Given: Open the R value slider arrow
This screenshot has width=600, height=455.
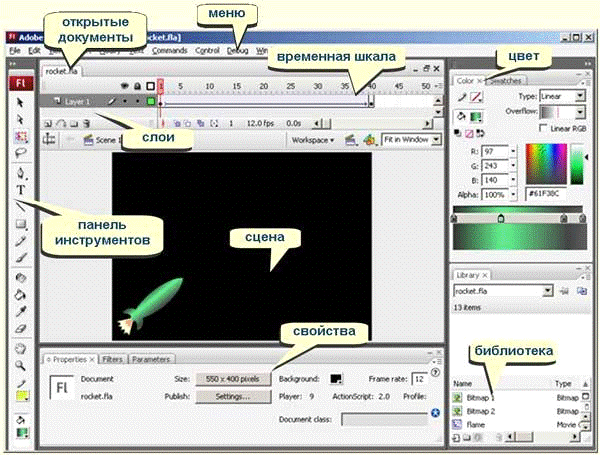Looking at the screenshot, I should pos(513,152).
